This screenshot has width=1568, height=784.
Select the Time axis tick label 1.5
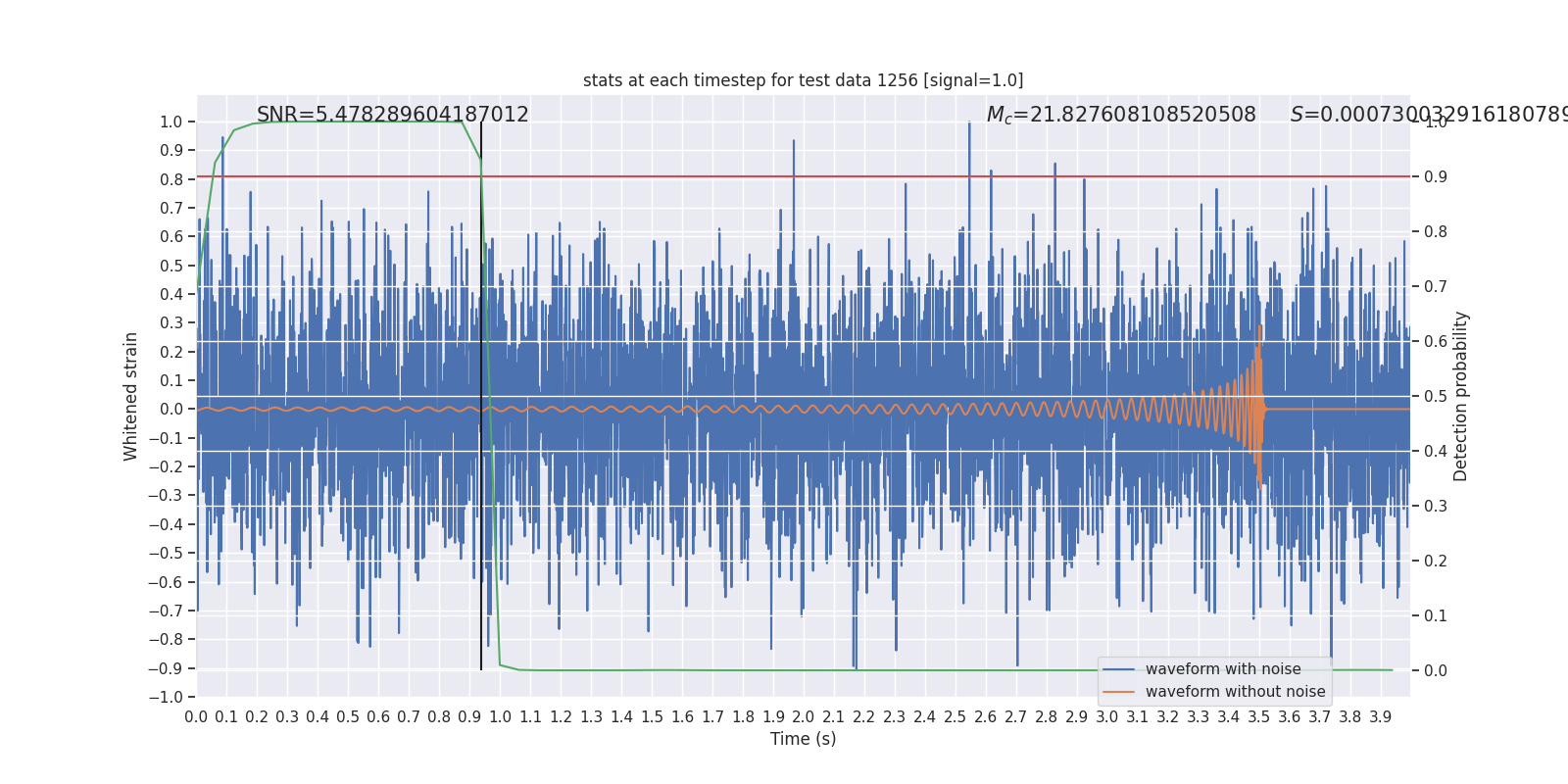[x=652, y=717]
